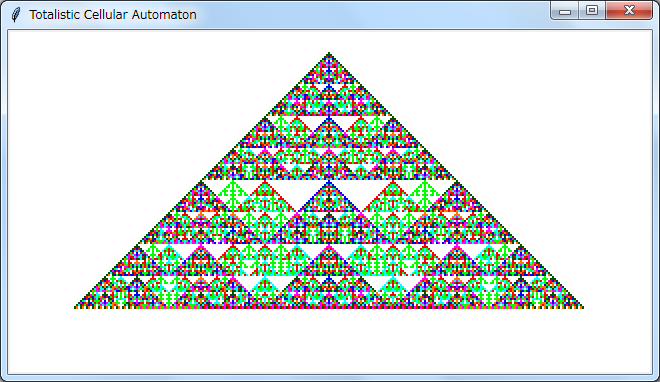Click the top apex of the colored triangle
Image resolution: width=660 pixels, height=382 pixels.
[329, 54]
